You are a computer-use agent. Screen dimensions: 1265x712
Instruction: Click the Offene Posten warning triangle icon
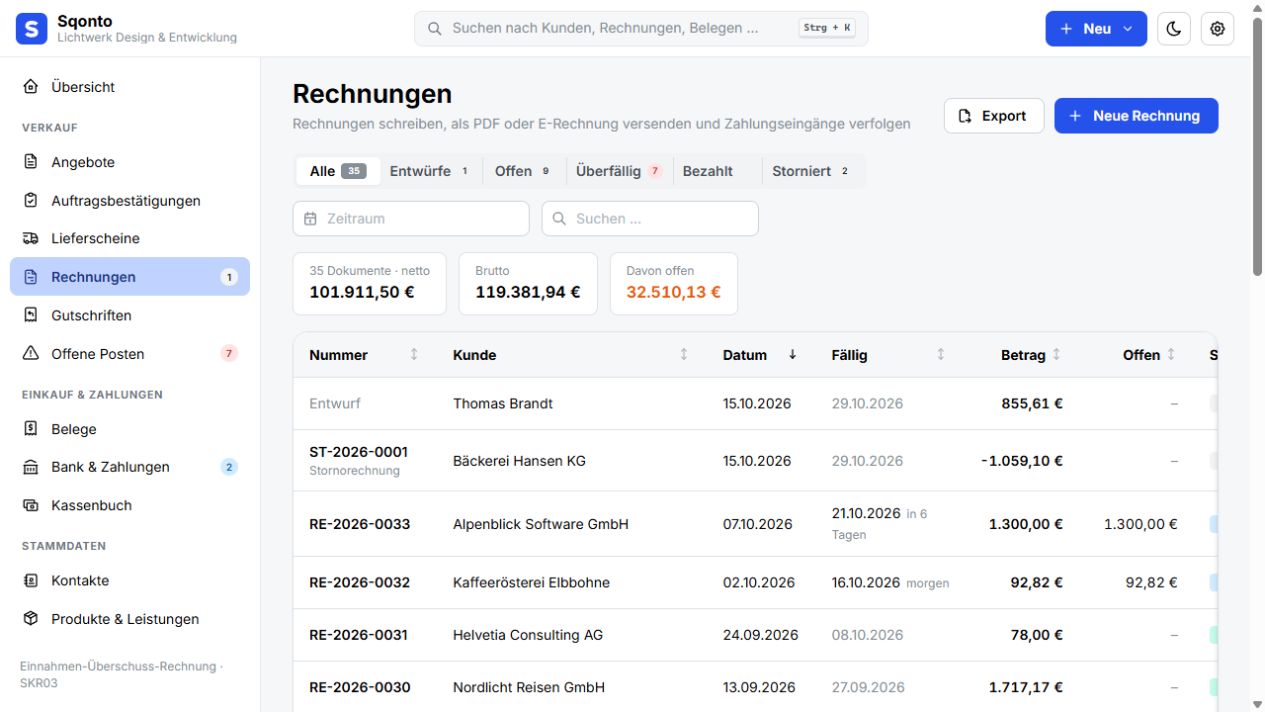point(30,353)
